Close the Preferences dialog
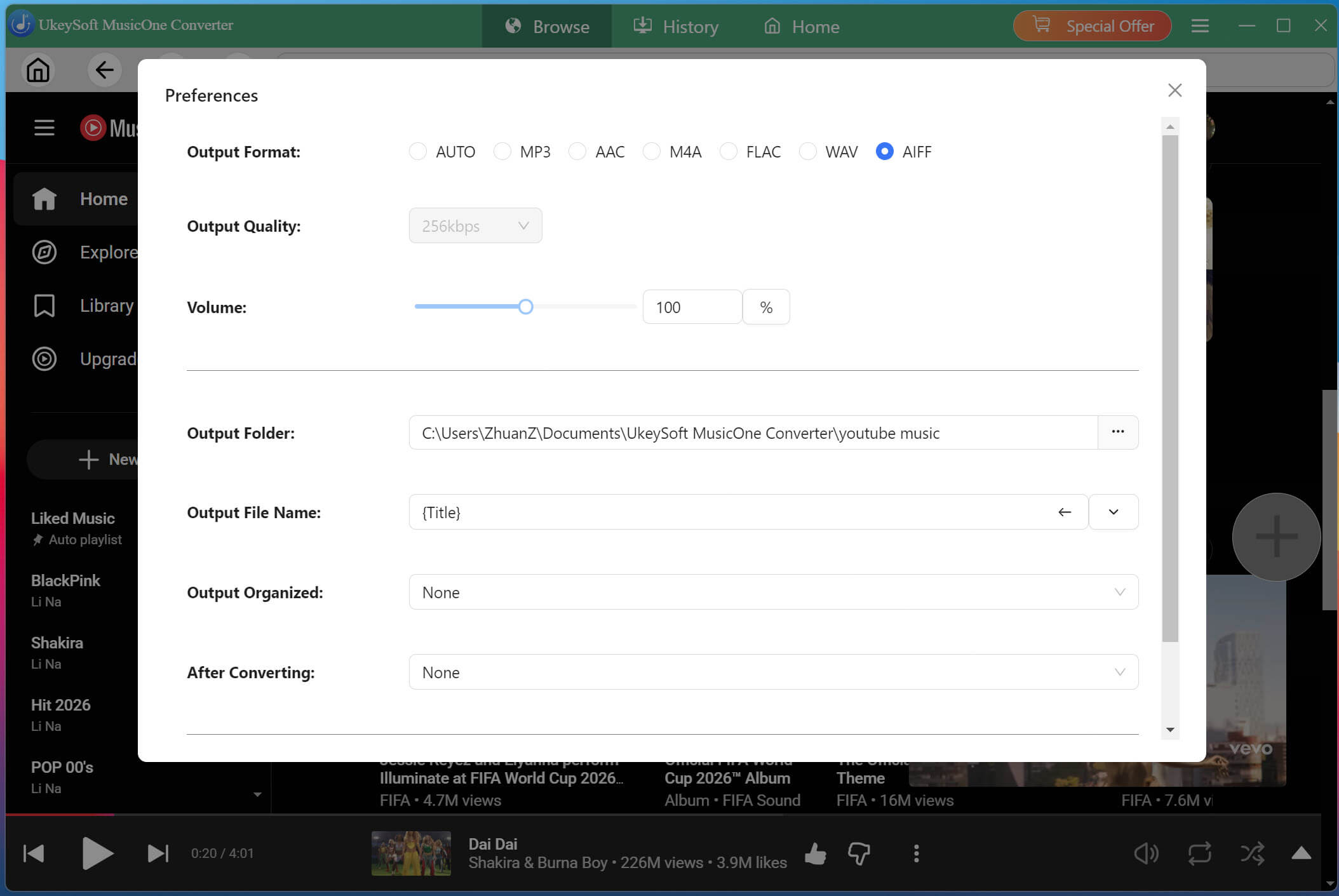Image resolution: width=1339 pixels, height=896 pixels. (x=1174, y=90)
